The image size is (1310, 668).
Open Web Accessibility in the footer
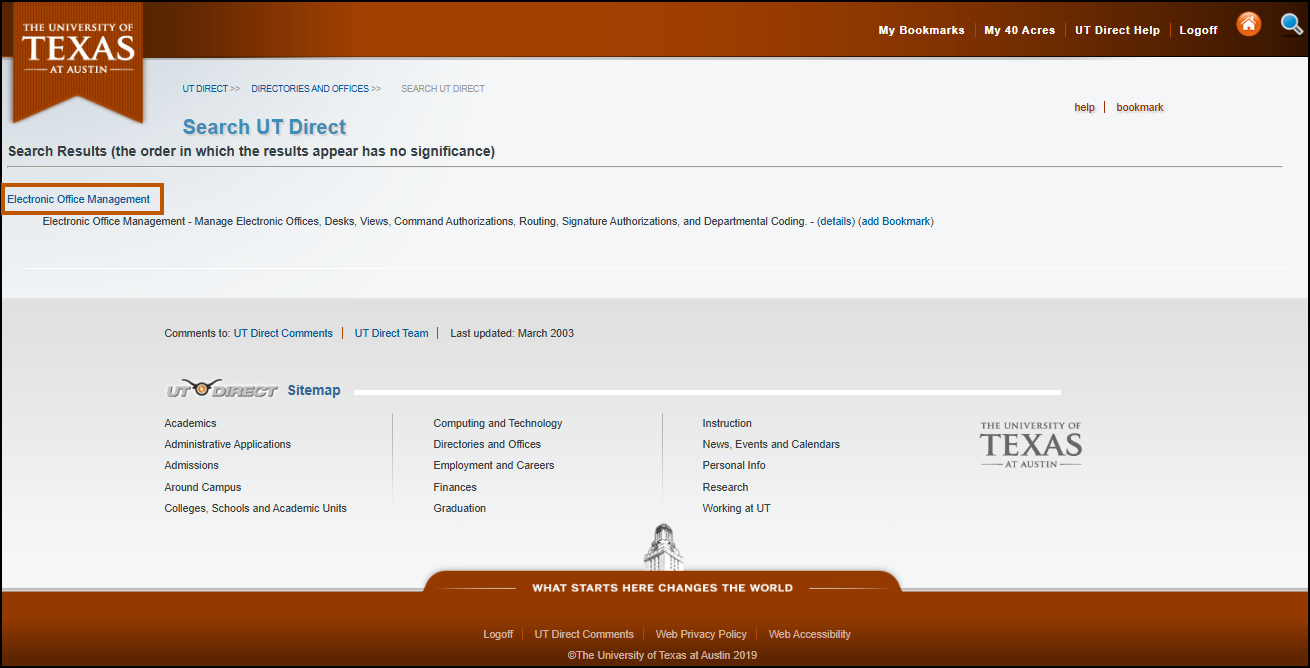tap(810, 634)
